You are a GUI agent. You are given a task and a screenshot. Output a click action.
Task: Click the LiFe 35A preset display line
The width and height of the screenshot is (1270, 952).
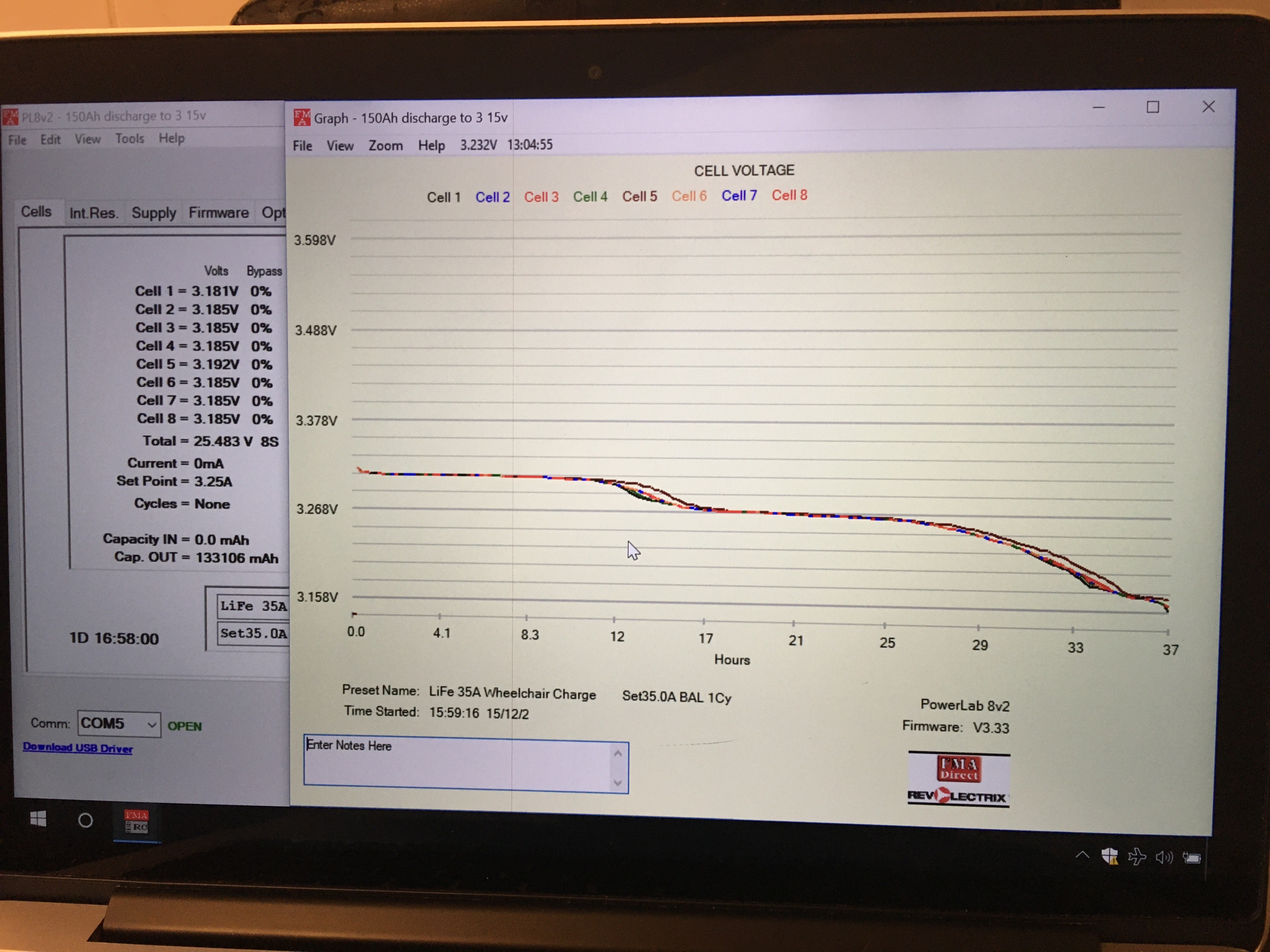253,606
